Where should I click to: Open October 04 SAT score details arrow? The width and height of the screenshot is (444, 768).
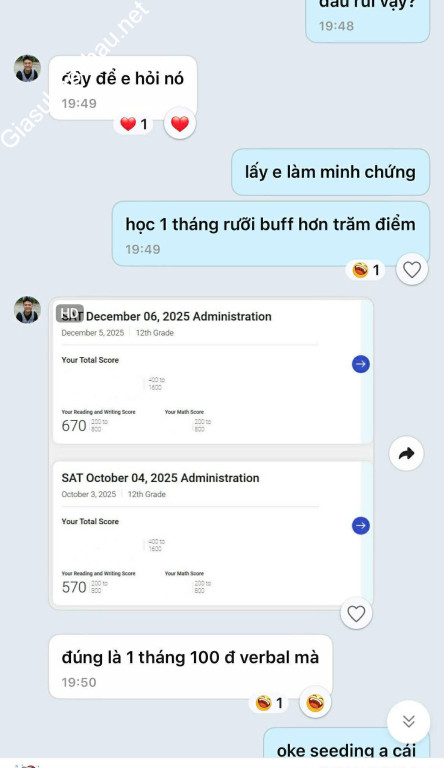click(361, 526)
